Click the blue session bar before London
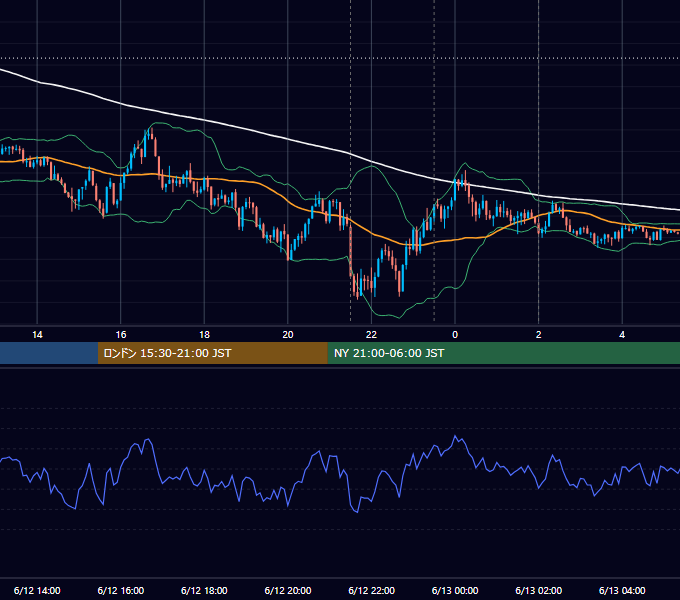 pos(49,353)
